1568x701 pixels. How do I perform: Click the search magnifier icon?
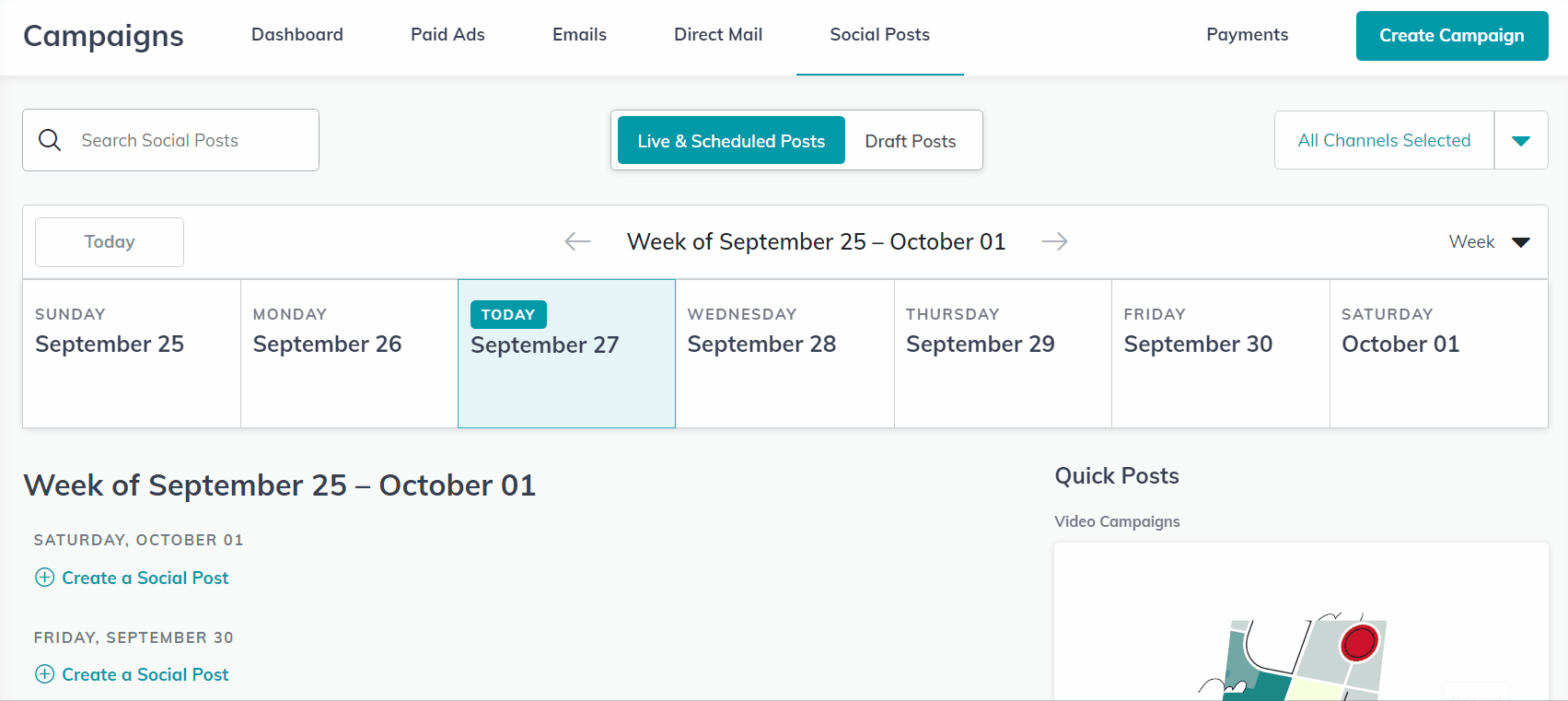[50, 140]
